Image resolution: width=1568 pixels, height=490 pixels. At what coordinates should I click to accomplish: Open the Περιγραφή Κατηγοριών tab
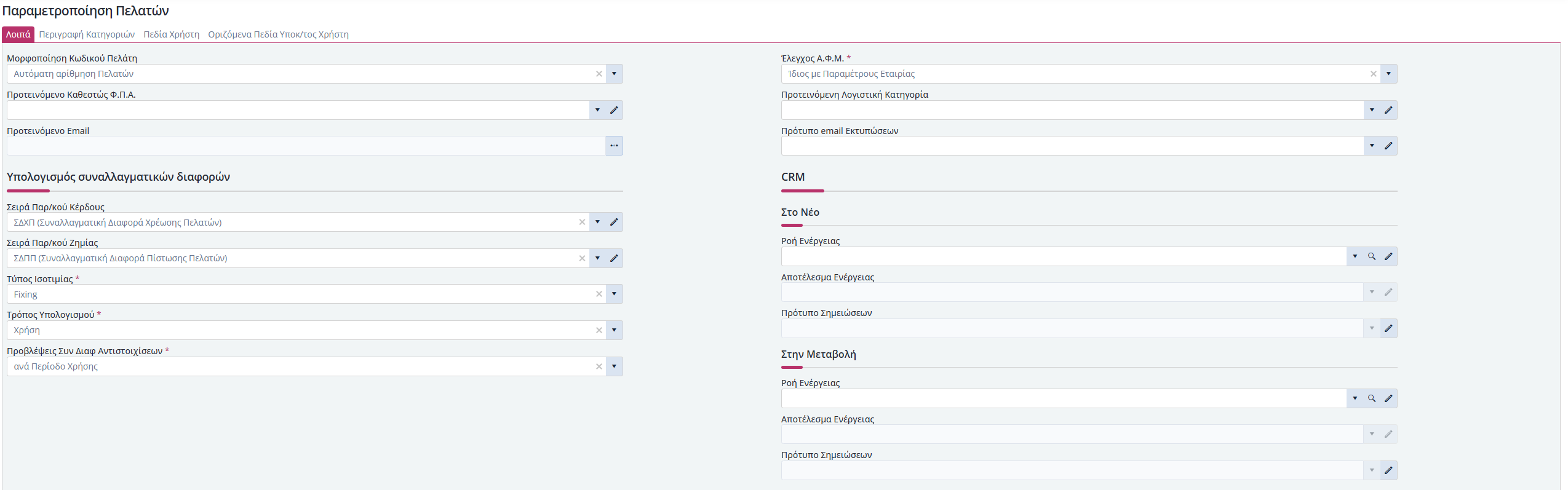pyautogui.click(x=87, y=34)
